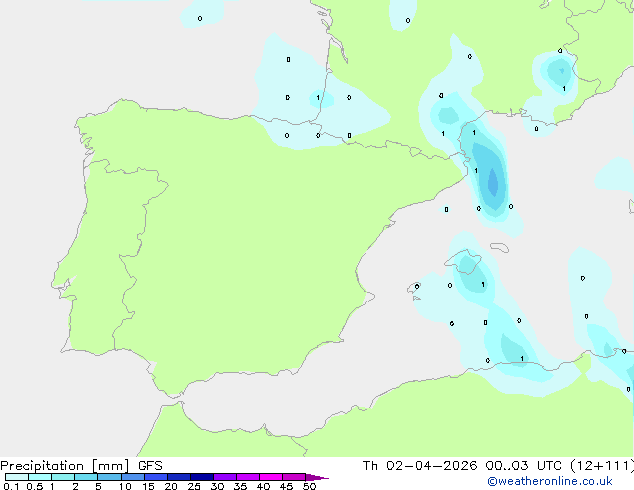
Task: Pick the 45–50 mm legend swatch
Action: point(294,477)
